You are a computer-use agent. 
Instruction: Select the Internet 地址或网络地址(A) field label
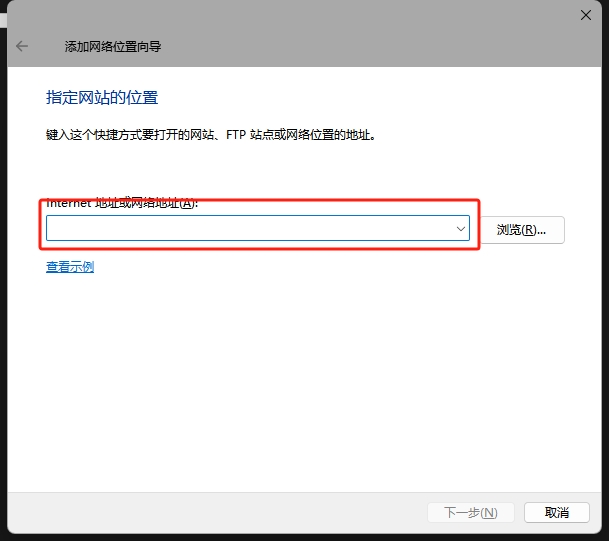pyautogui.click(x=122, y=203)
